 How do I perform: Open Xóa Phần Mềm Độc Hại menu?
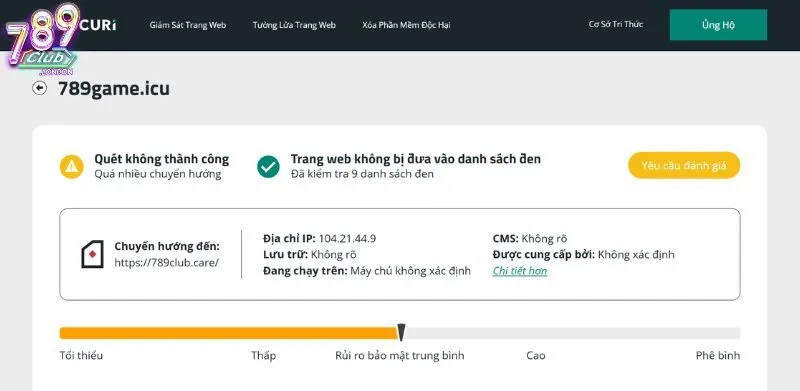406,25
